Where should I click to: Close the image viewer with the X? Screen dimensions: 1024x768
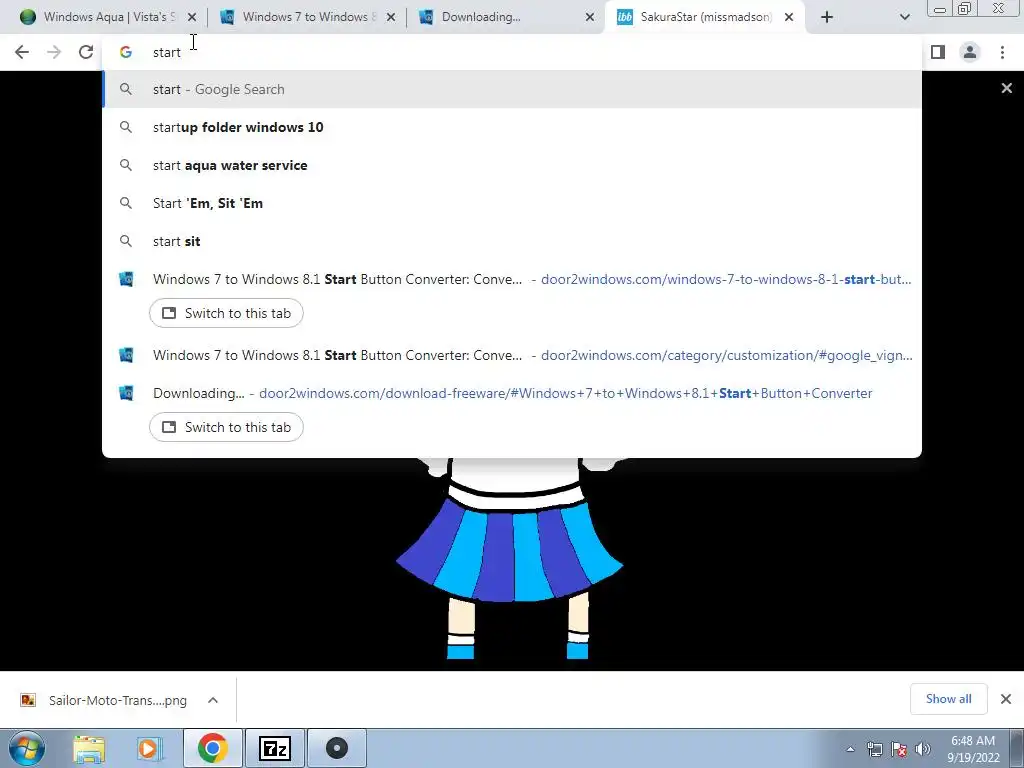coord(1006,88)
